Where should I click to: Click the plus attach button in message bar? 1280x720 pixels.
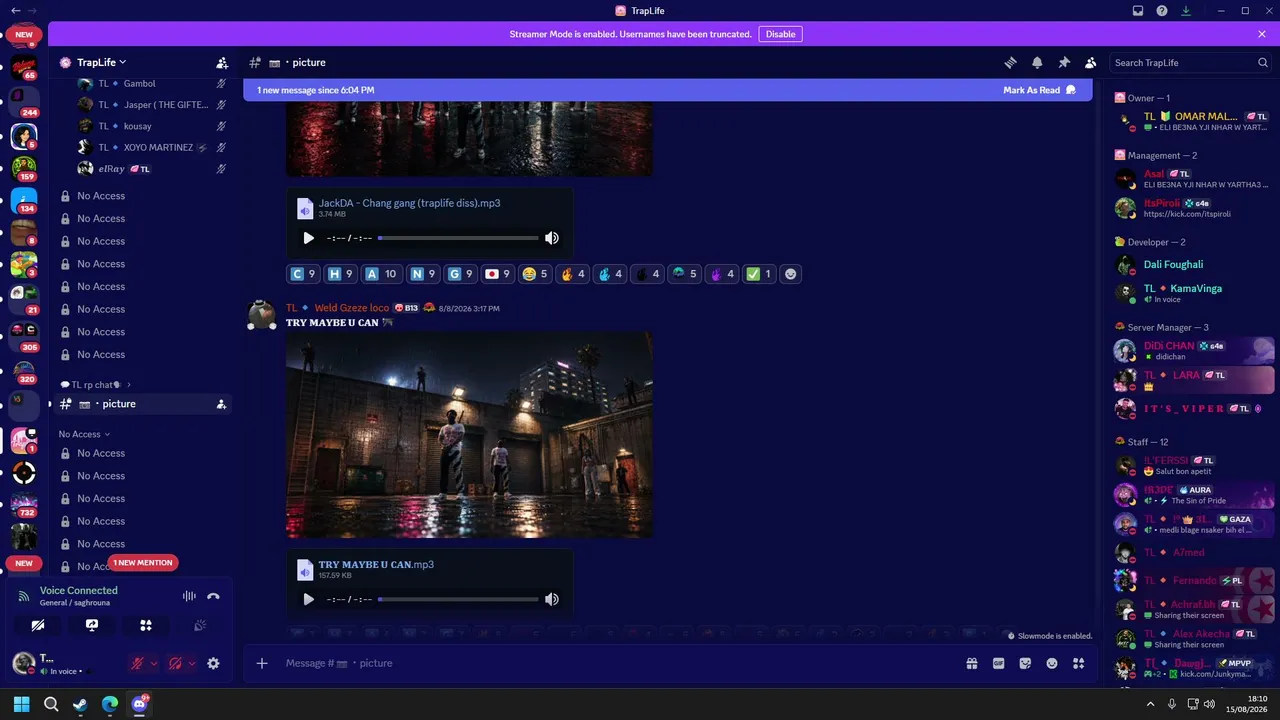[262, 663]
